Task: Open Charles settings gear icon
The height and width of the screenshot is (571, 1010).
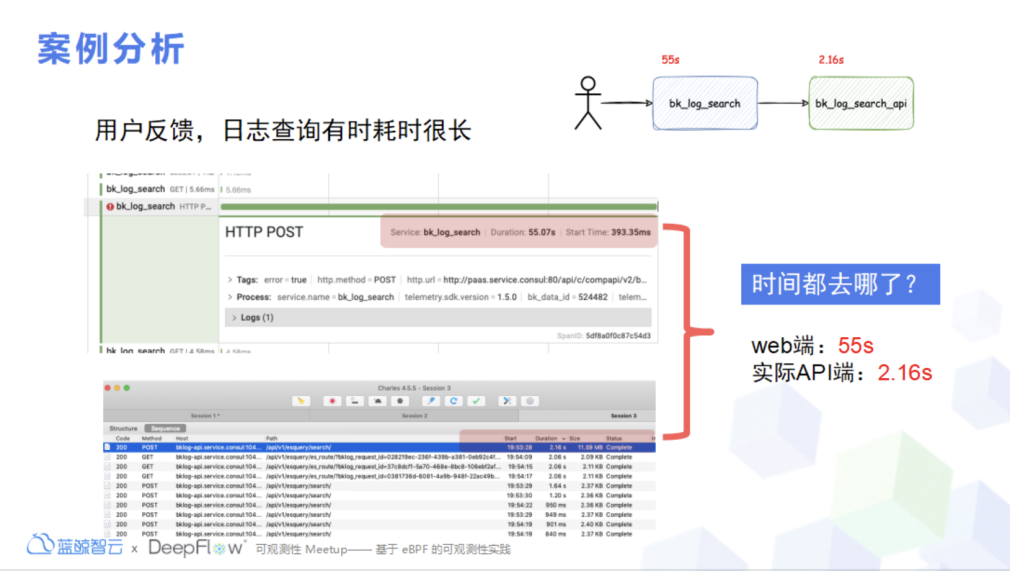Action: pos(529,401)
